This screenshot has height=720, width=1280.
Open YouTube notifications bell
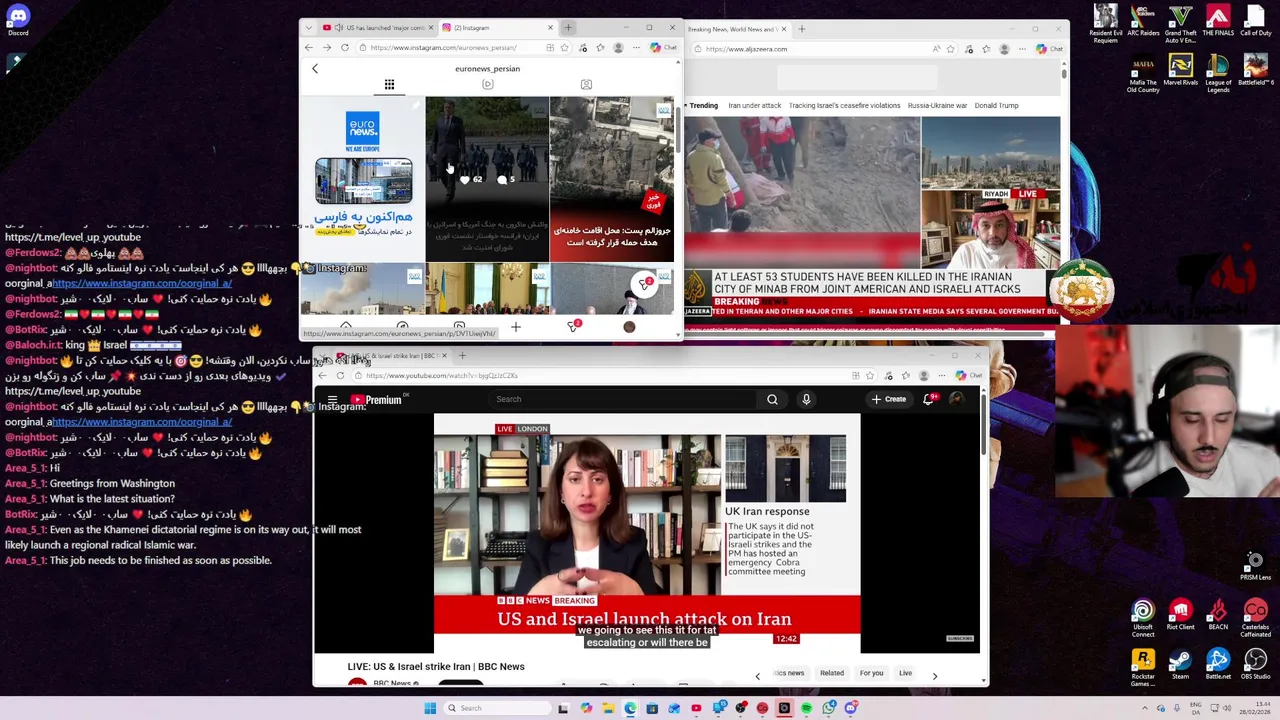tap(929, 399)
